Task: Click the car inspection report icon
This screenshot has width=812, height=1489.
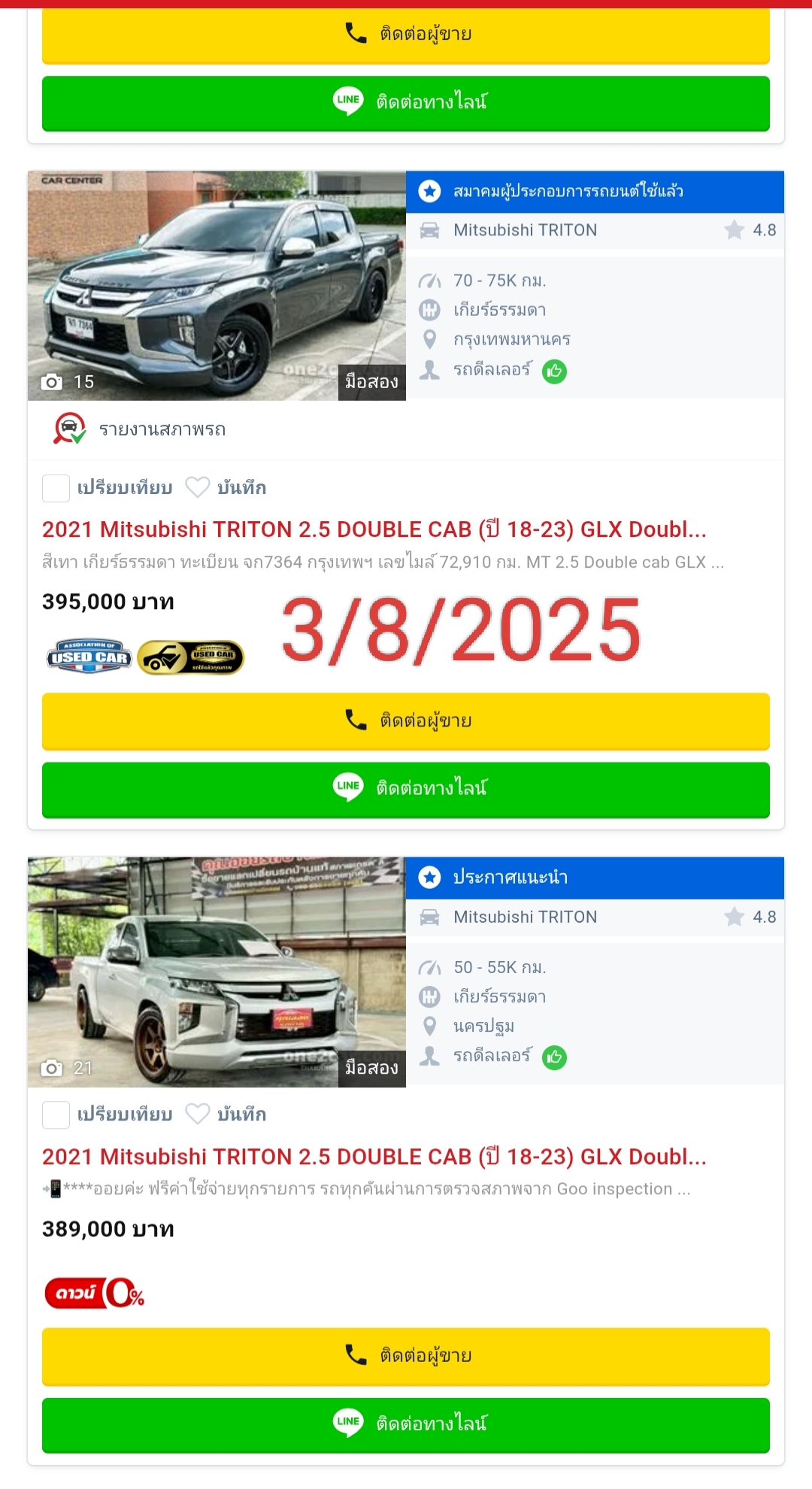Action: (69, 429)
